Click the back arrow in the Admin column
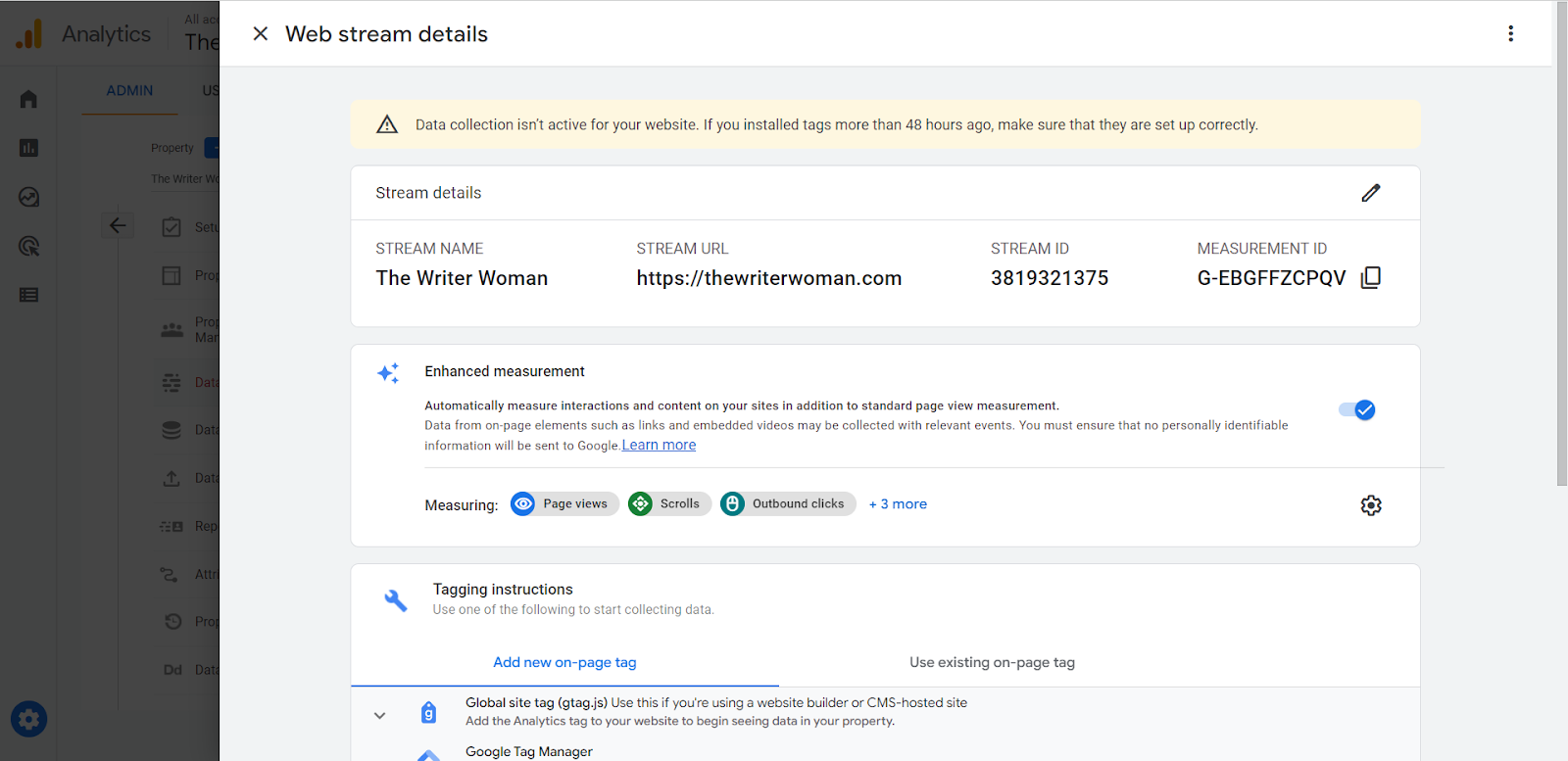Viewport: 1568px width, 761px height. tap(118, 226)
